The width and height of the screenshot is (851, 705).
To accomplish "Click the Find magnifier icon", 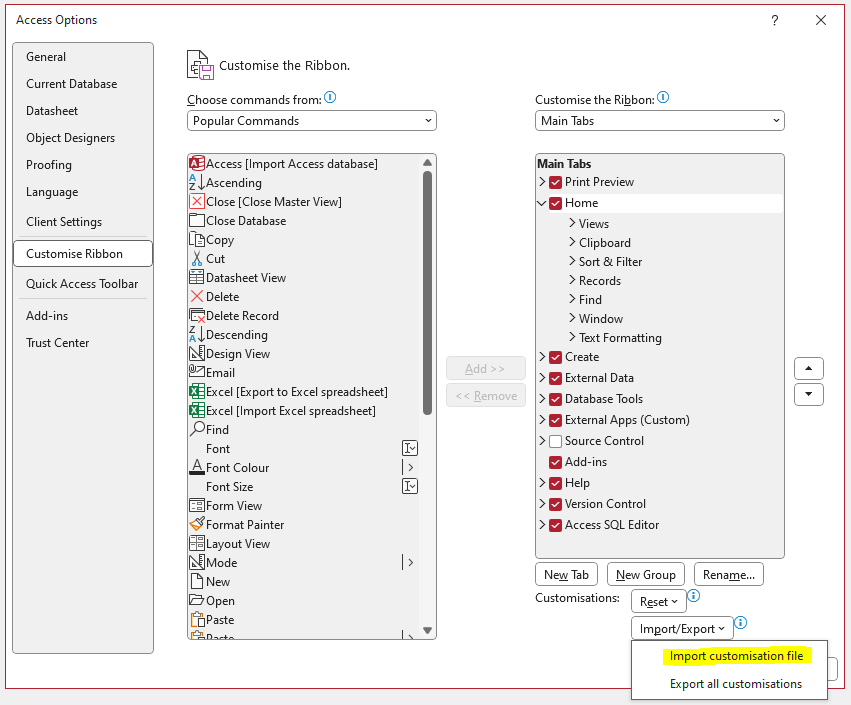I will (196, 429).
